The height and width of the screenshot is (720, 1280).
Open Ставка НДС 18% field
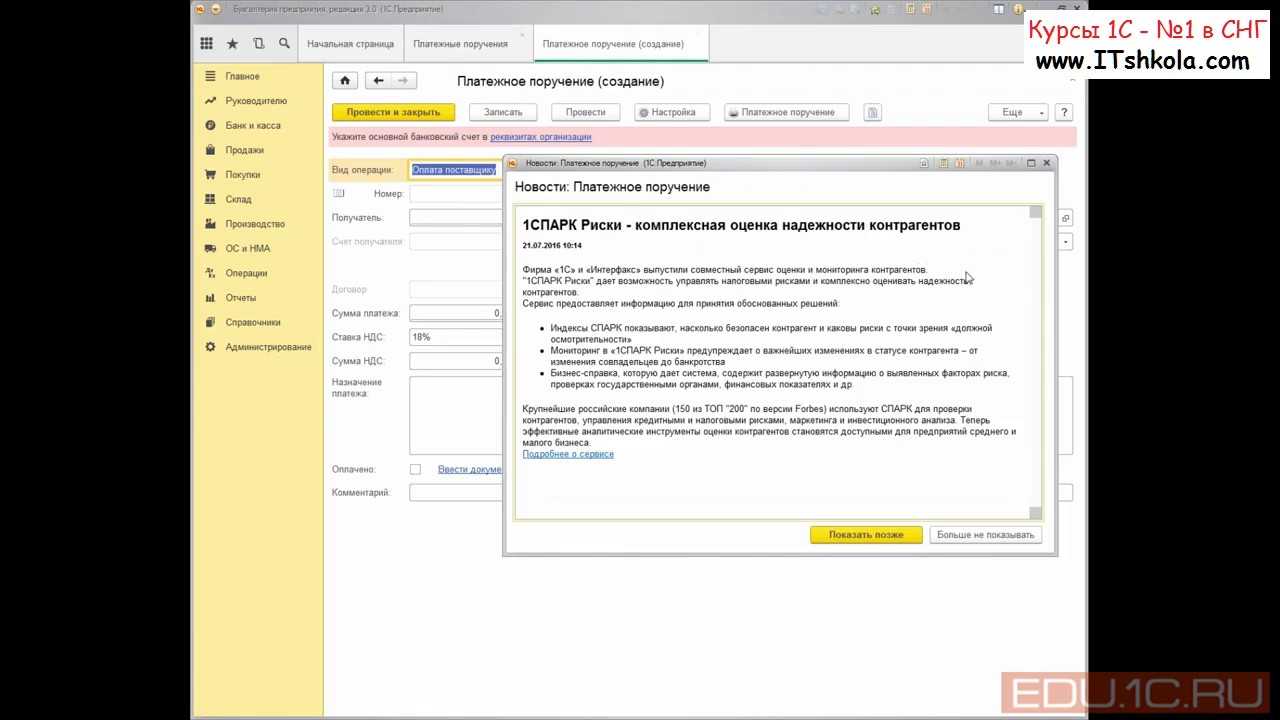tap(456, 337)
